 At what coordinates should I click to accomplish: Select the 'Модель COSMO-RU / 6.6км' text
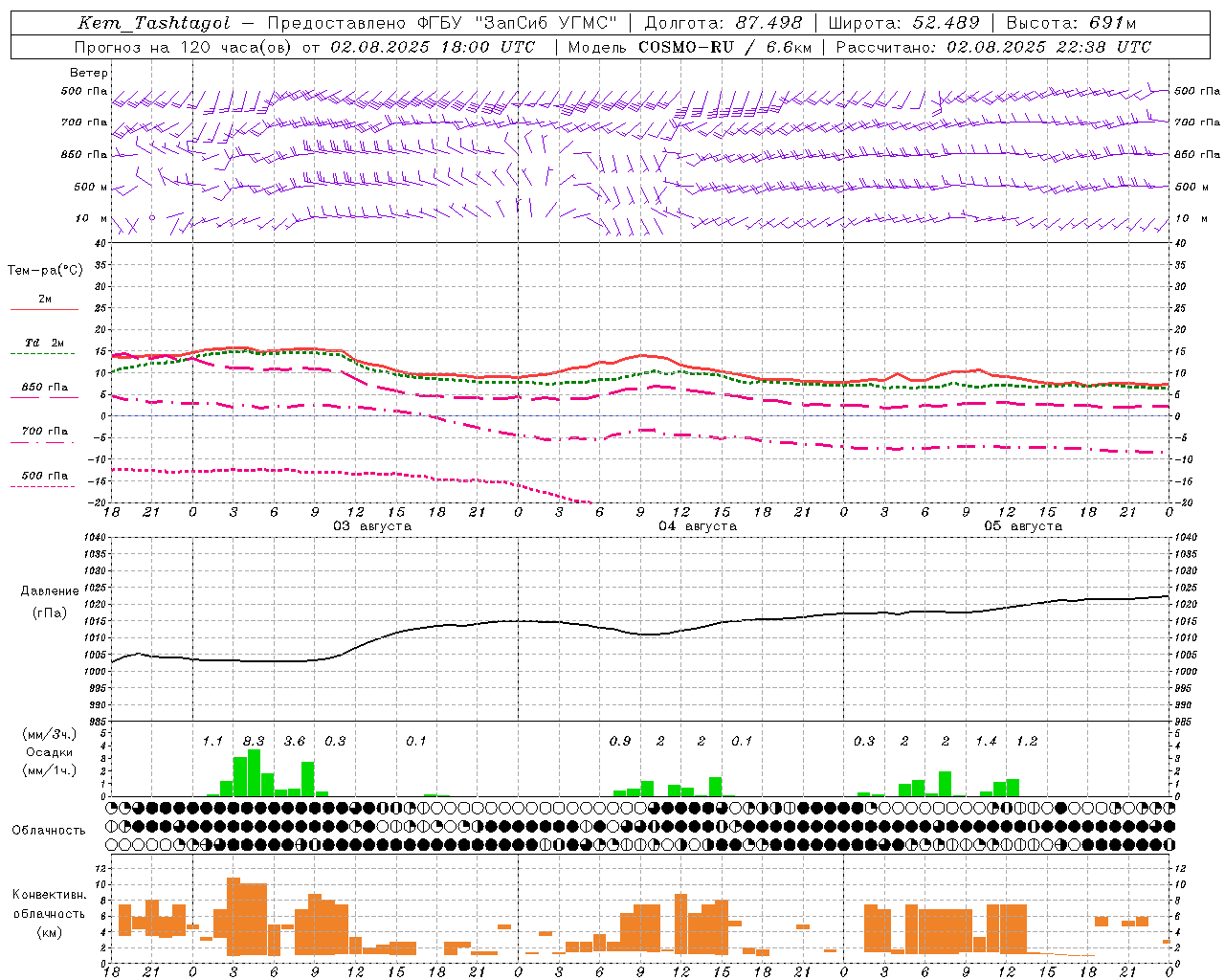[x=690, y=47]
